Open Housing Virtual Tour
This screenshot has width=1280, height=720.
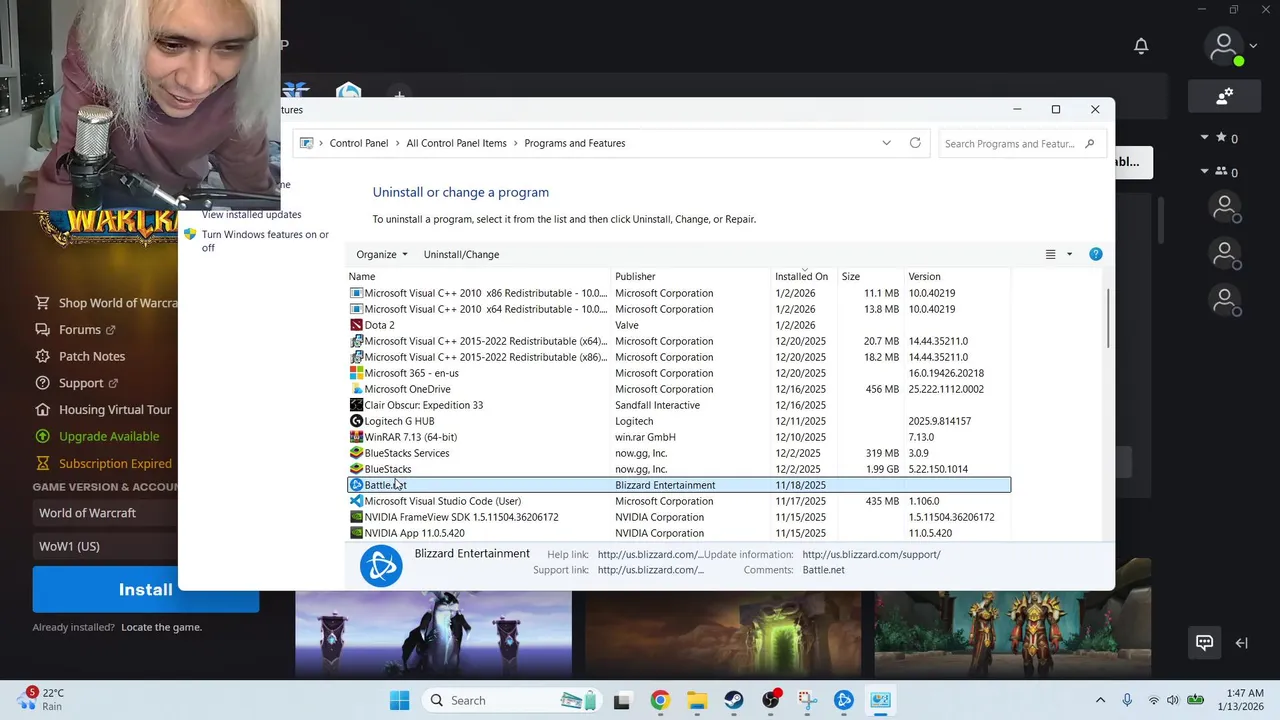(x=103, y=409)
